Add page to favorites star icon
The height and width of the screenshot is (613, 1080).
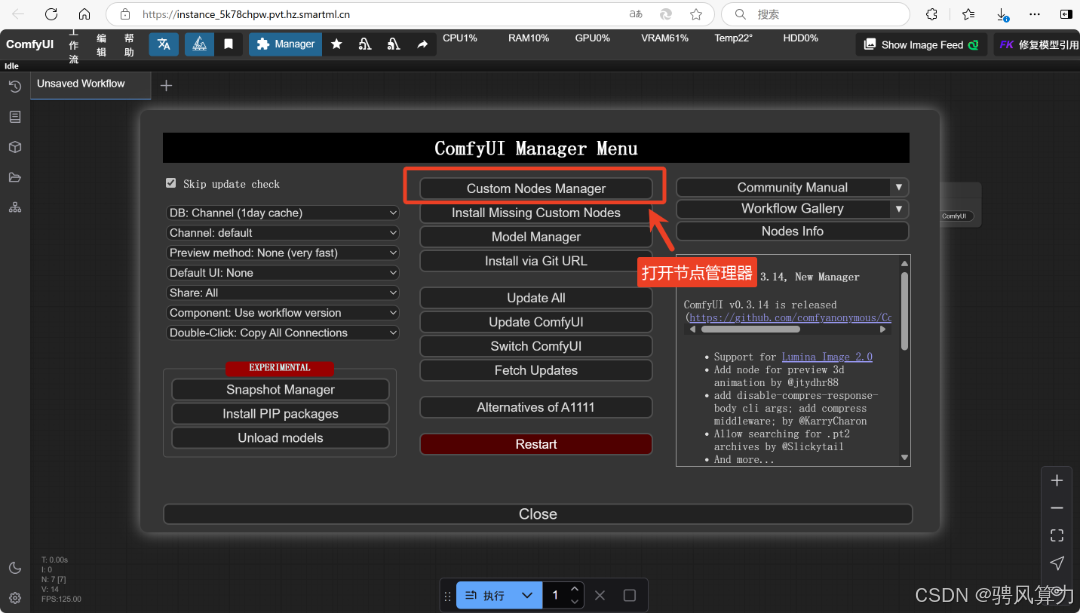[x=696, y=14]
